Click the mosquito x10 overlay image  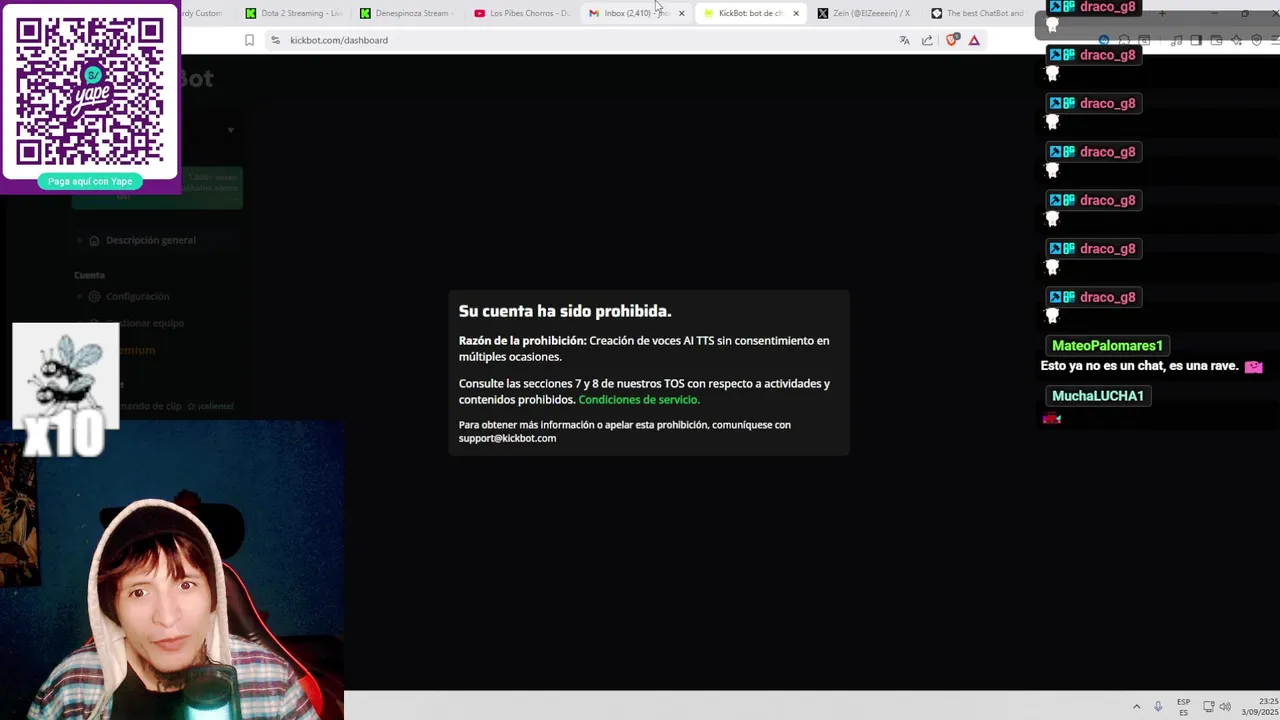[66, 388]
